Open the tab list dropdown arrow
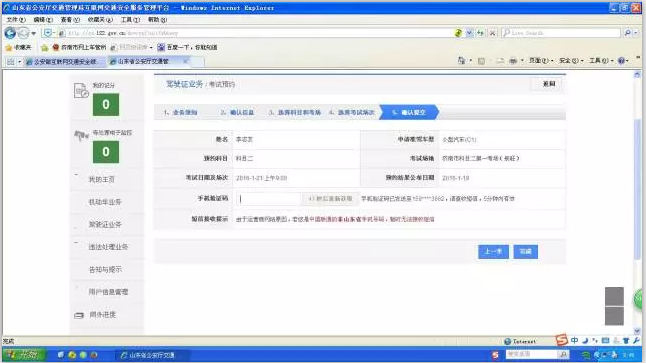This screenshot has height=363, width=646. pyautogui.click(x=19, y=61)
